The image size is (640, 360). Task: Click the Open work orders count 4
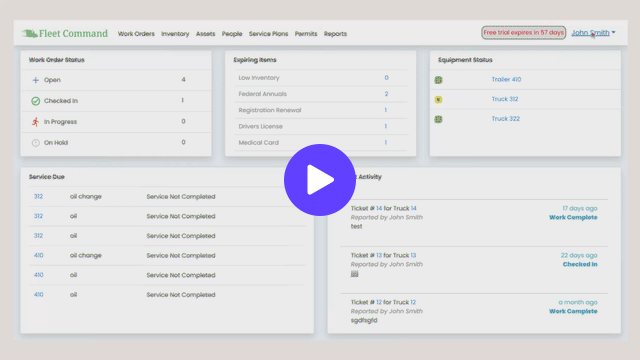tap(183, 80)
